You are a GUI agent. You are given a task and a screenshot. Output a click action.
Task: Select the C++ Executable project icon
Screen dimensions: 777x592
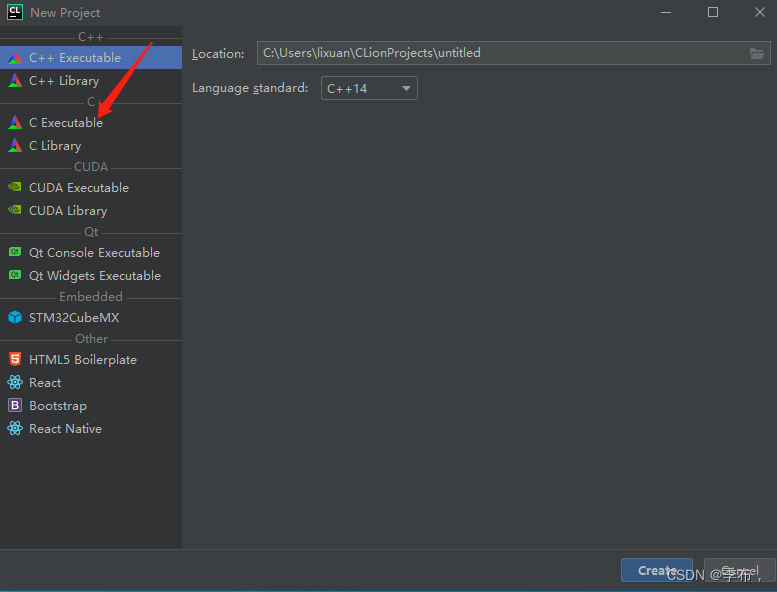tap(15, 57)
